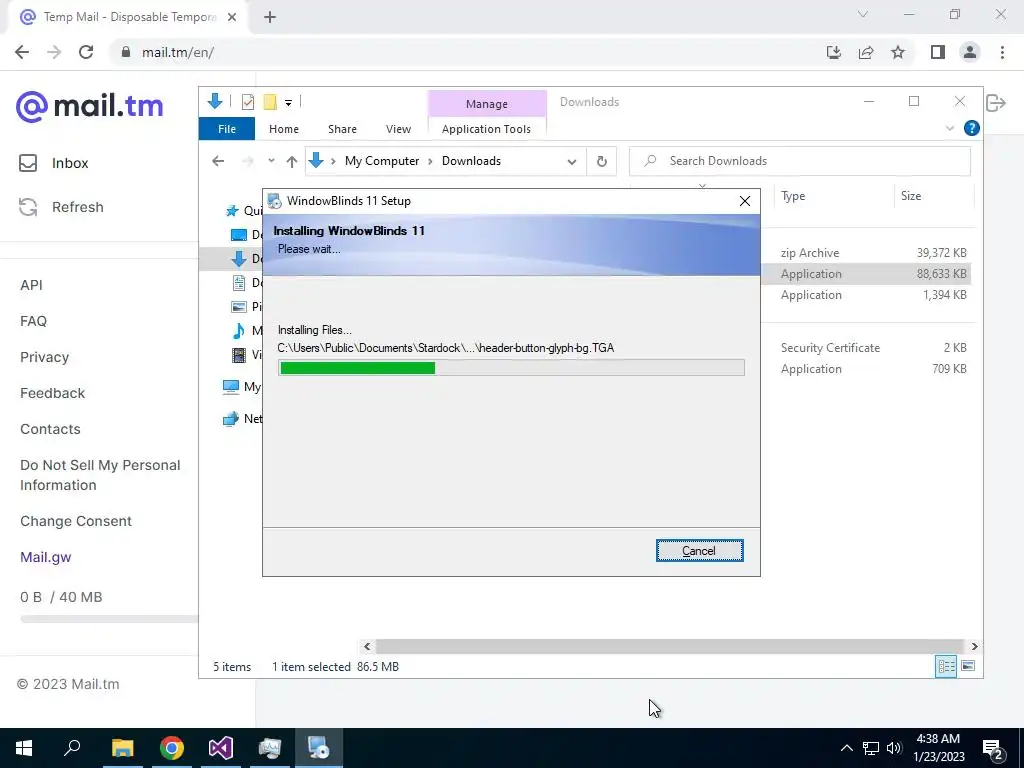This screenshot has width=1024, height=768.
Task: Open Visual Studio from the taskbar
Action: (221, 748)
